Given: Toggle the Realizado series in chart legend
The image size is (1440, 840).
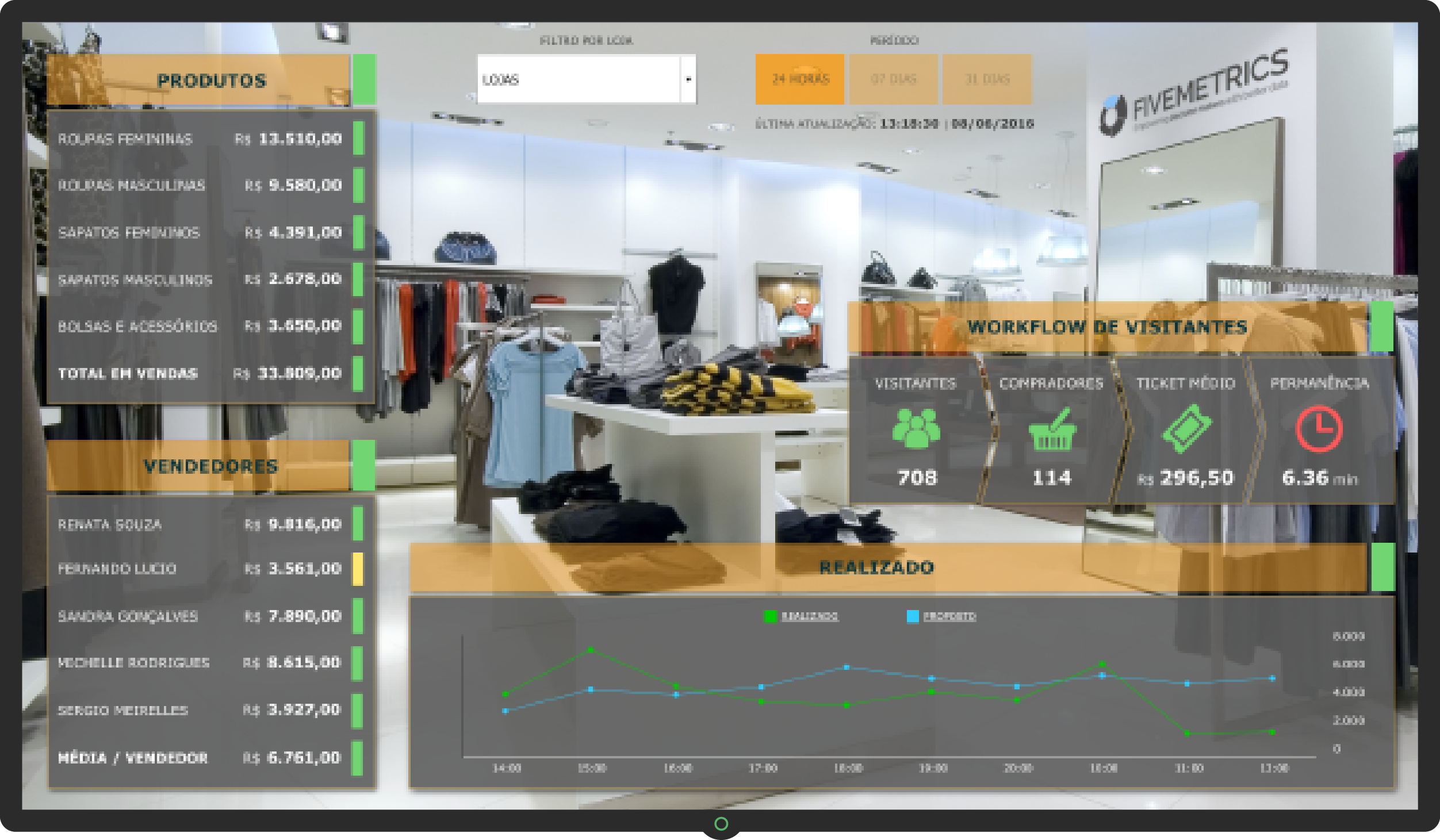Looking at the screenshot, I should tap(801, 616).
